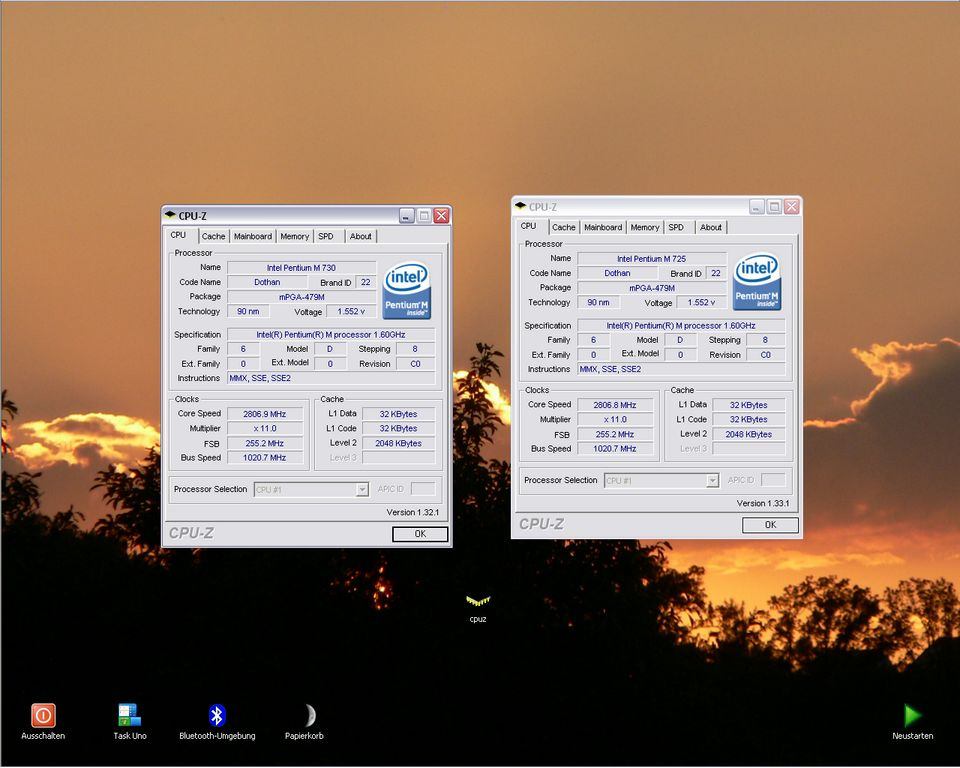
Task: Click the CPU-Z title bar icon in left window
Action: point(170,215)
